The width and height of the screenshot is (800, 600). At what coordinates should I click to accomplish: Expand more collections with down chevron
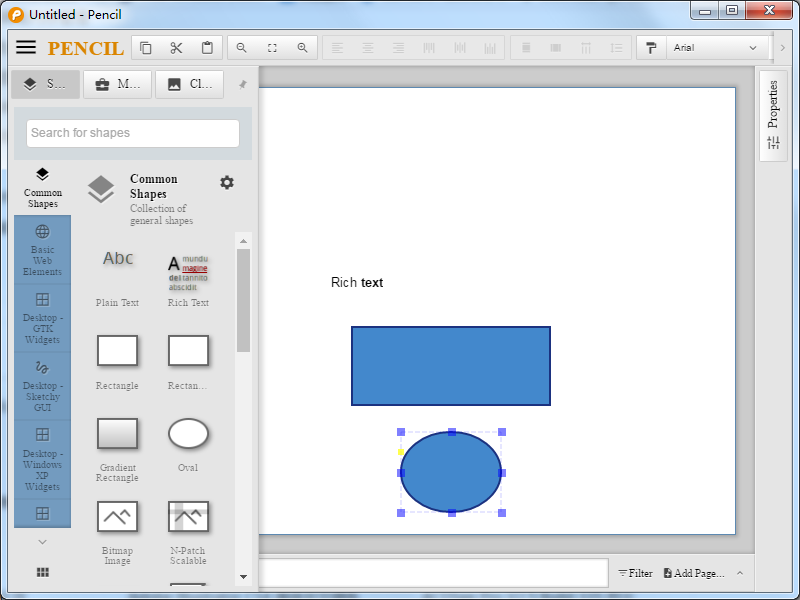(x=42, y=541)
